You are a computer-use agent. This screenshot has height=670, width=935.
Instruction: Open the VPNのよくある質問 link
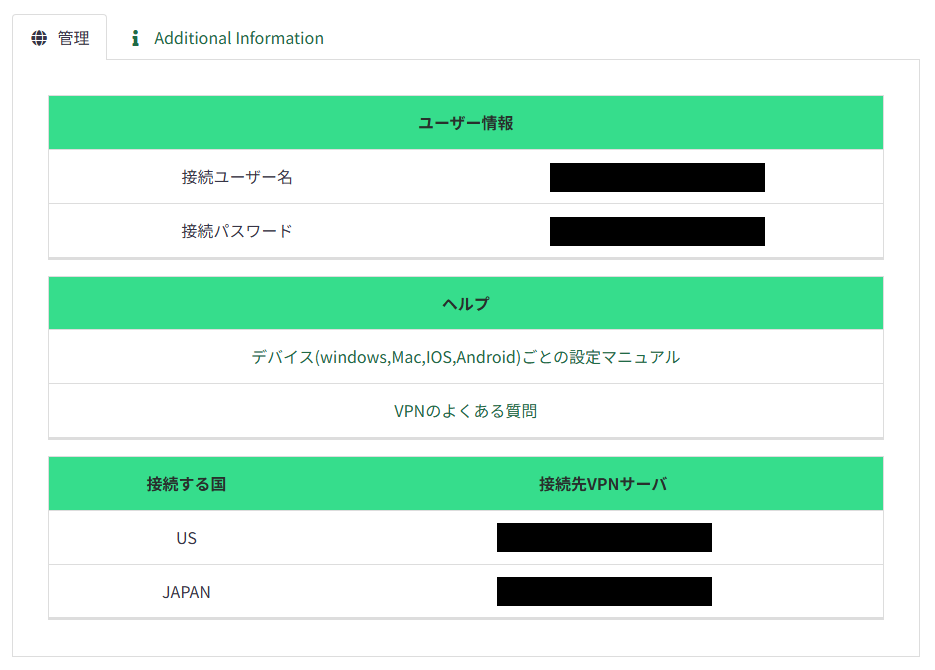pyautogui.click(x=465, y=411)
